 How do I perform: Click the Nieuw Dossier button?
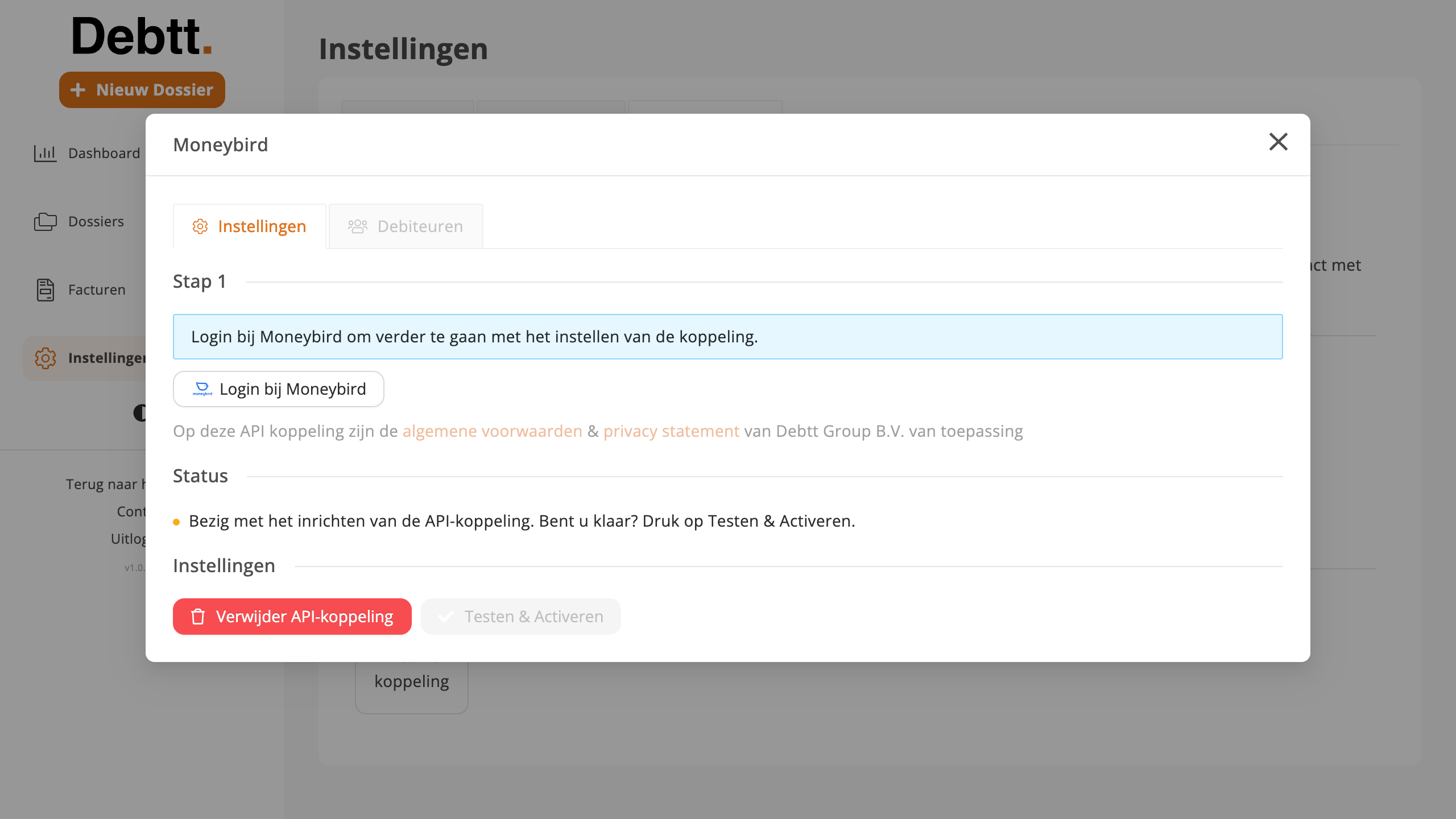click(x=142, y=90)
